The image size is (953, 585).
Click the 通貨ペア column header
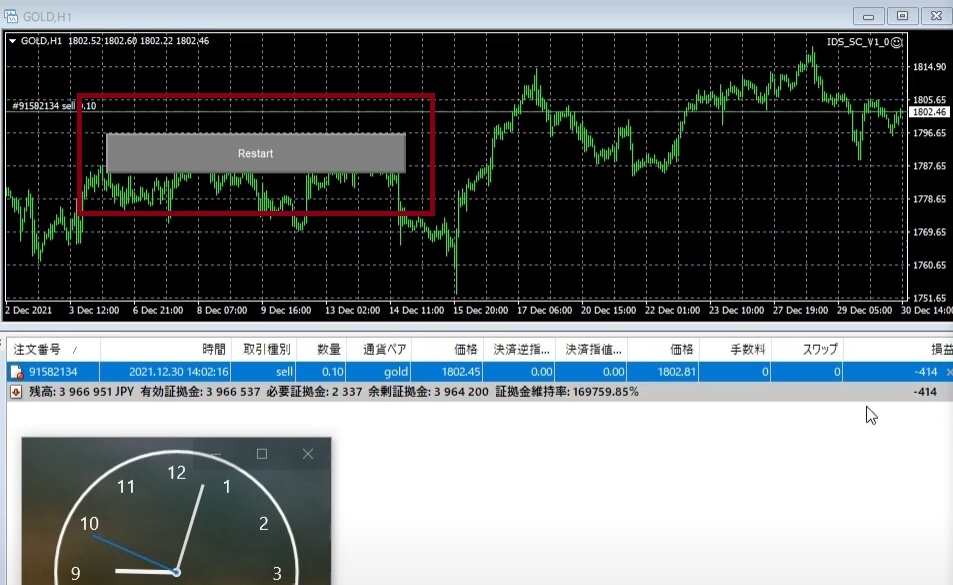tap(384, 350)
